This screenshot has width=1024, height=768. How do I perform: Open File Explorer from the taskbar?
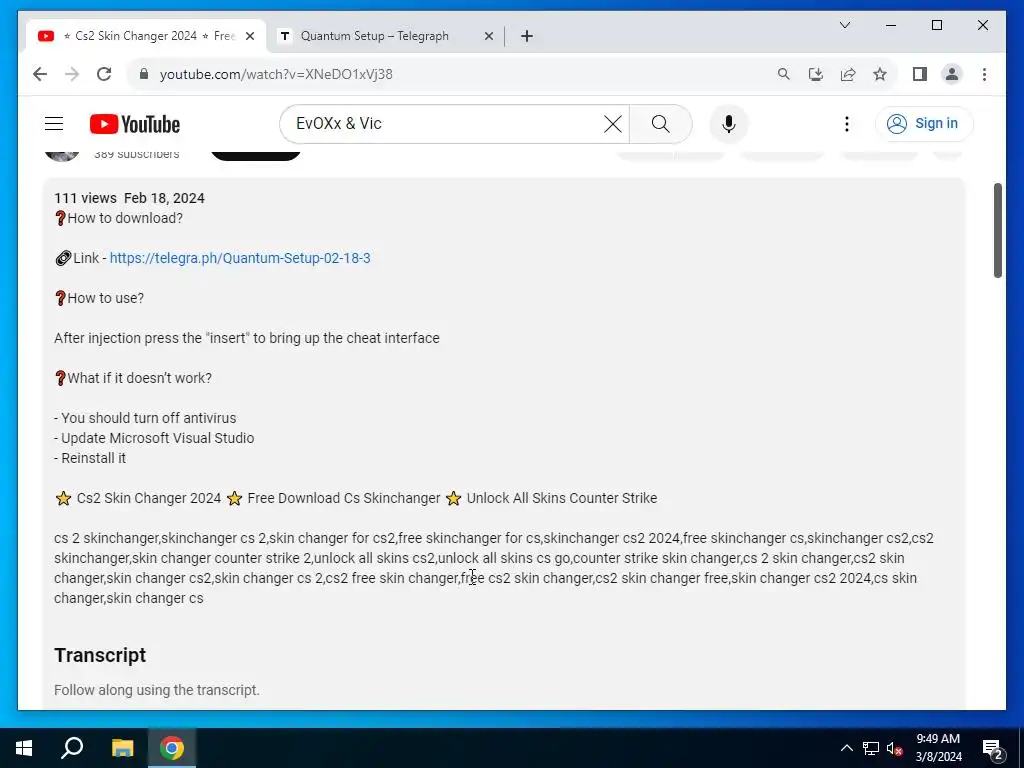point(122,748)
